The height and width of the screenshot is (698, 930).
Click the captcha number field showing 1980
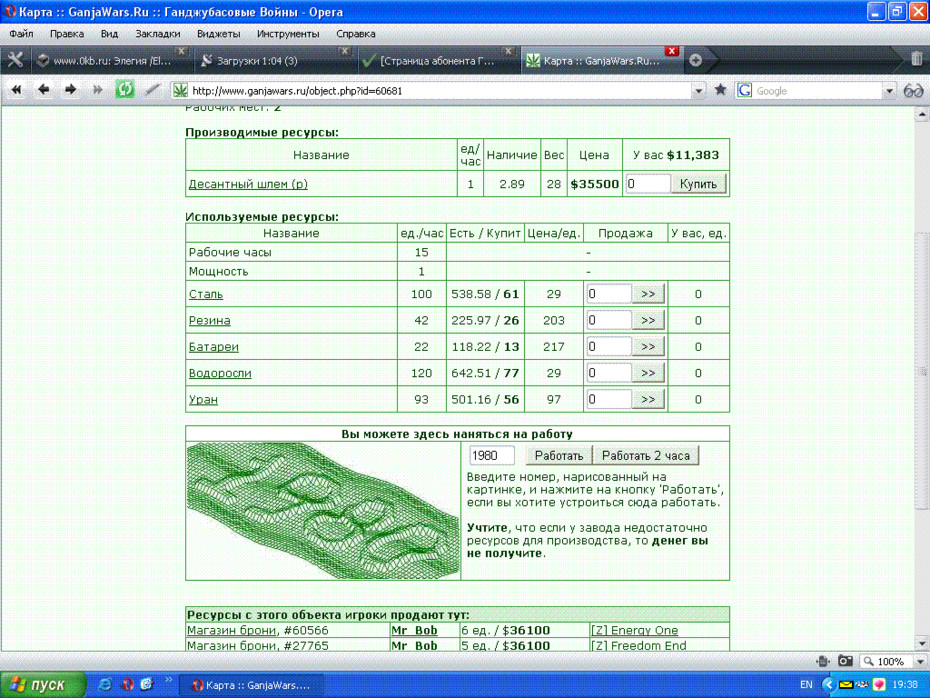tap(492, 455)
